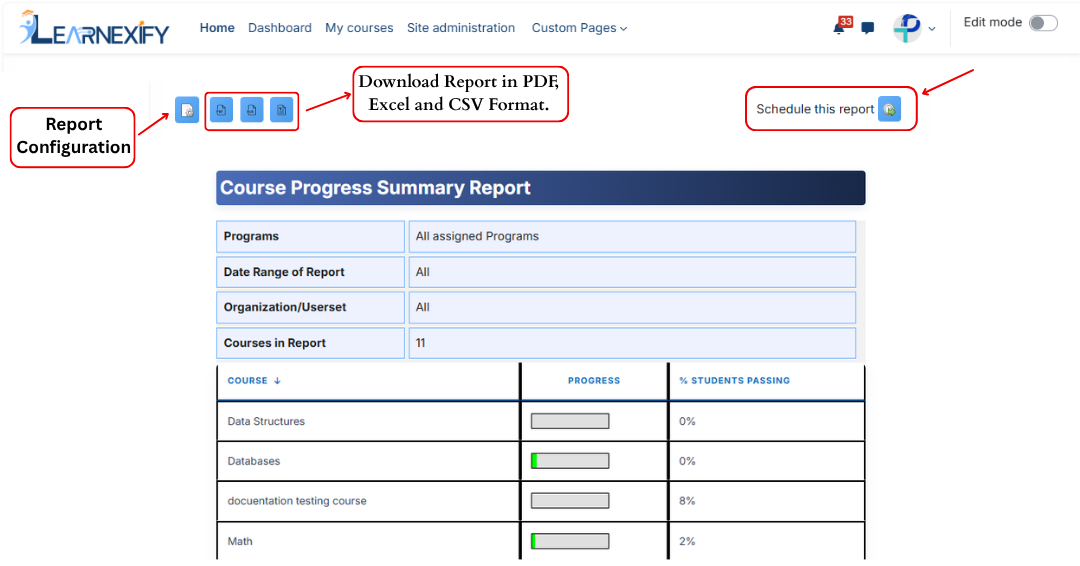Click the Databases progress bar
The width and height of the screenshot is (1080, 566).
coord(570,461)
